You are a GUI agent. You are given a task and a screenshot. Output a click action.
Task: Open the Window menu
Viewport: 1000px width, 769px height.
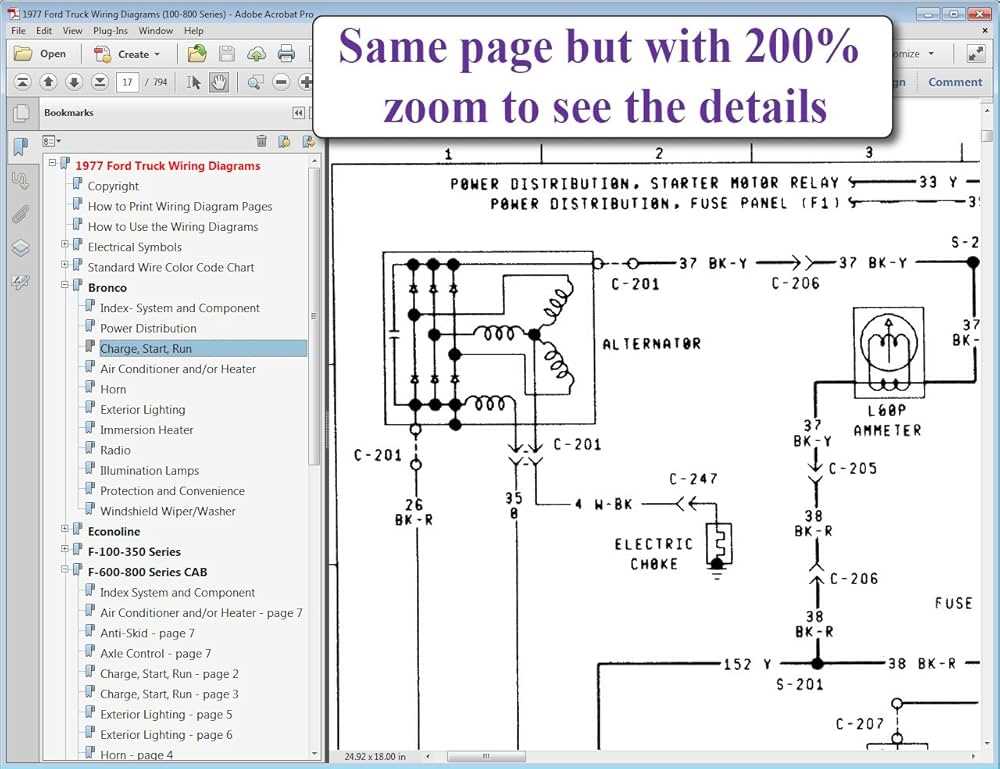coord(156,31)
